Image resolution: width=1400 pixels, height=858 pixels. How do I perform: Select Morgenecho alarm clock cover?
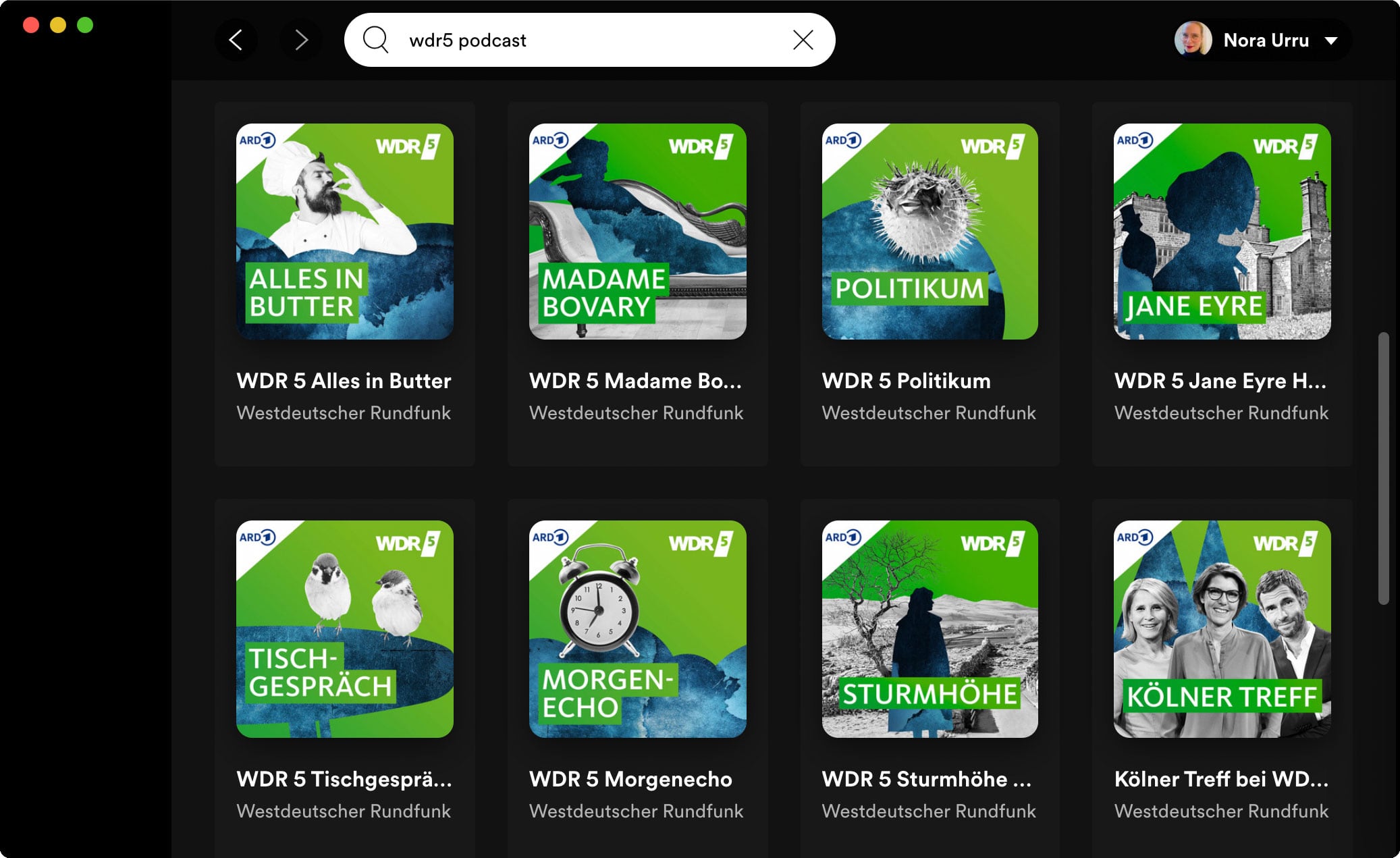coord(637,628)
